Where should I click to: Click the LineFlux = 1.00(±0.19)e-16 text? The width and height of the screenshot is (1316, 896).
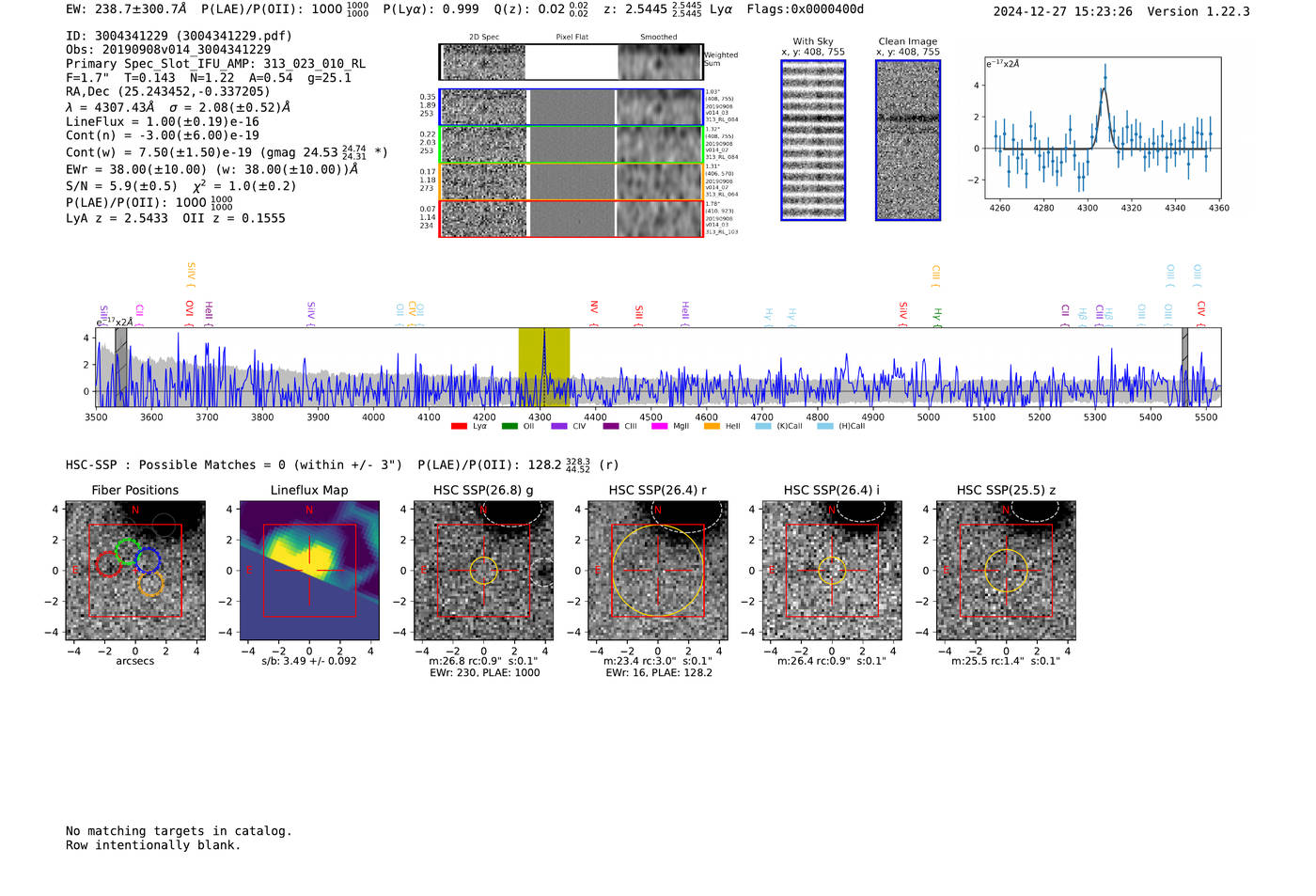(163, 121)
